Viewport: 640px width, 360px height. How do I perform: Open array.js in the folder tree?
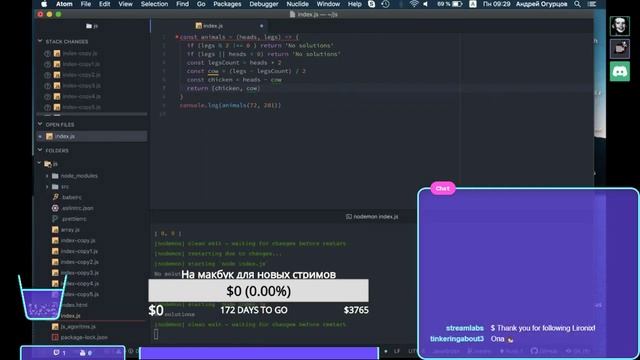coord(70,229)
